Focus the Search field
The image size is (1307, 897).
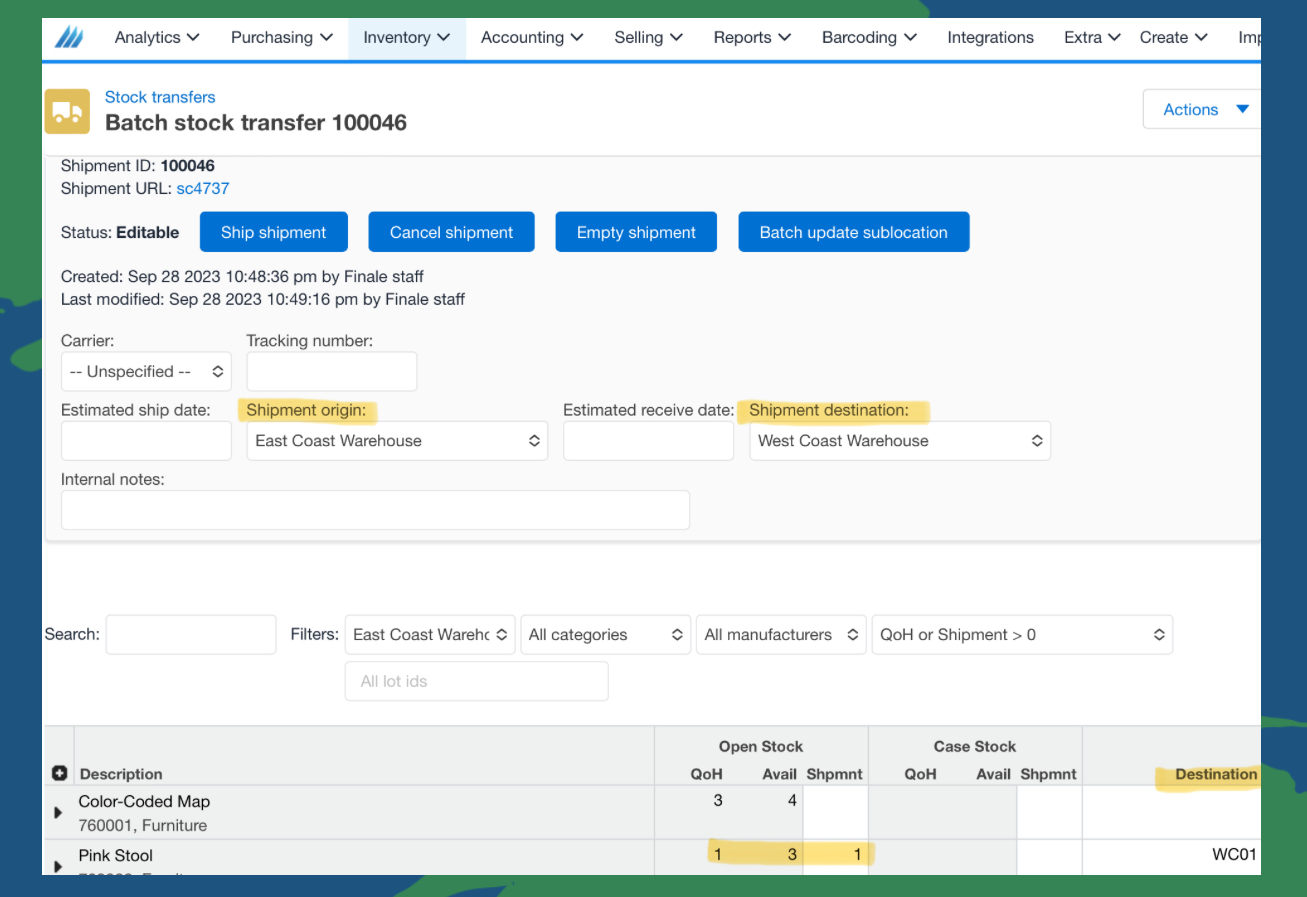click(191, 635)
